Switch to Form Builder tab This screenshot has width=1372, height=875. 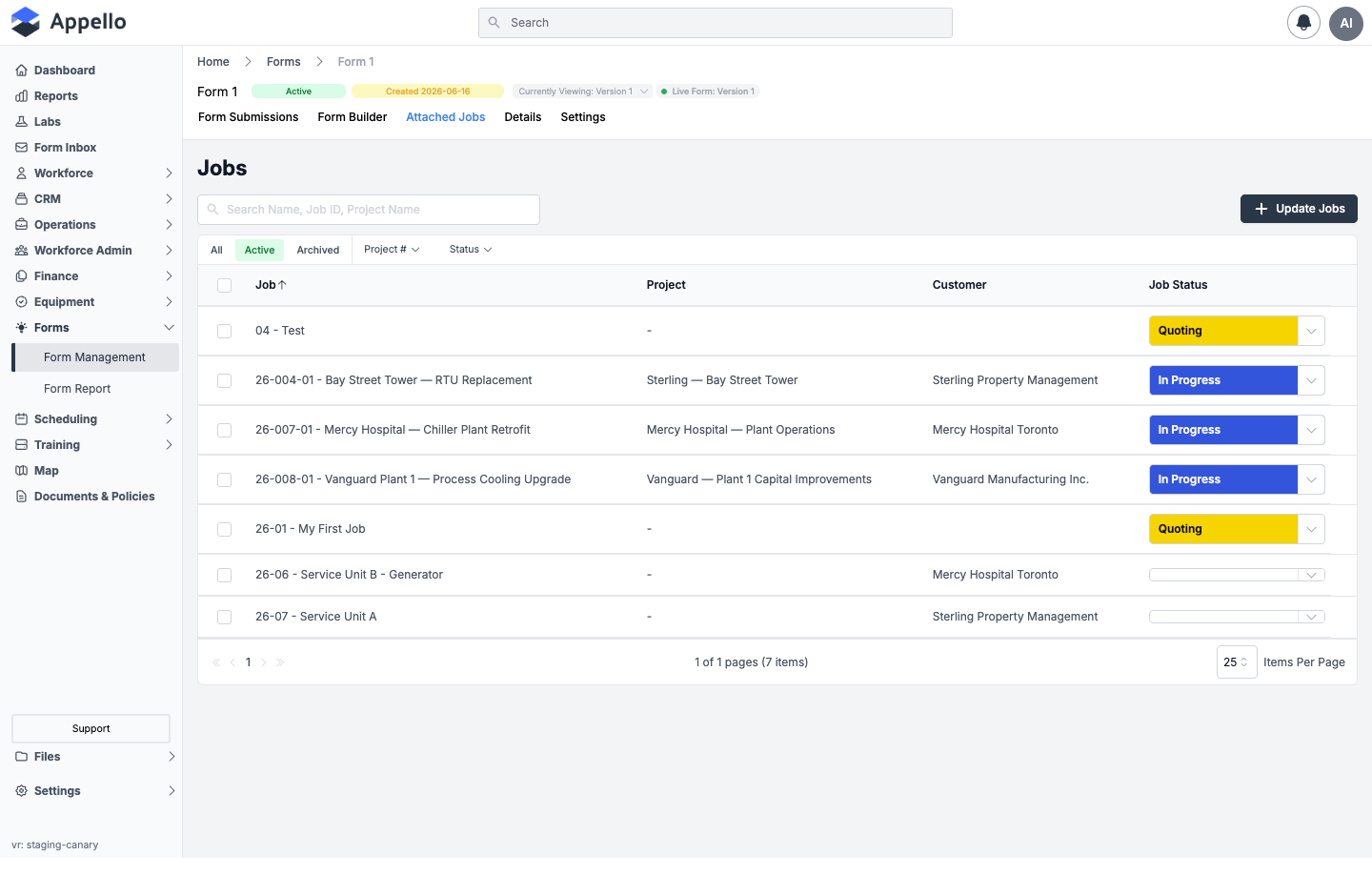coord(353,117)
